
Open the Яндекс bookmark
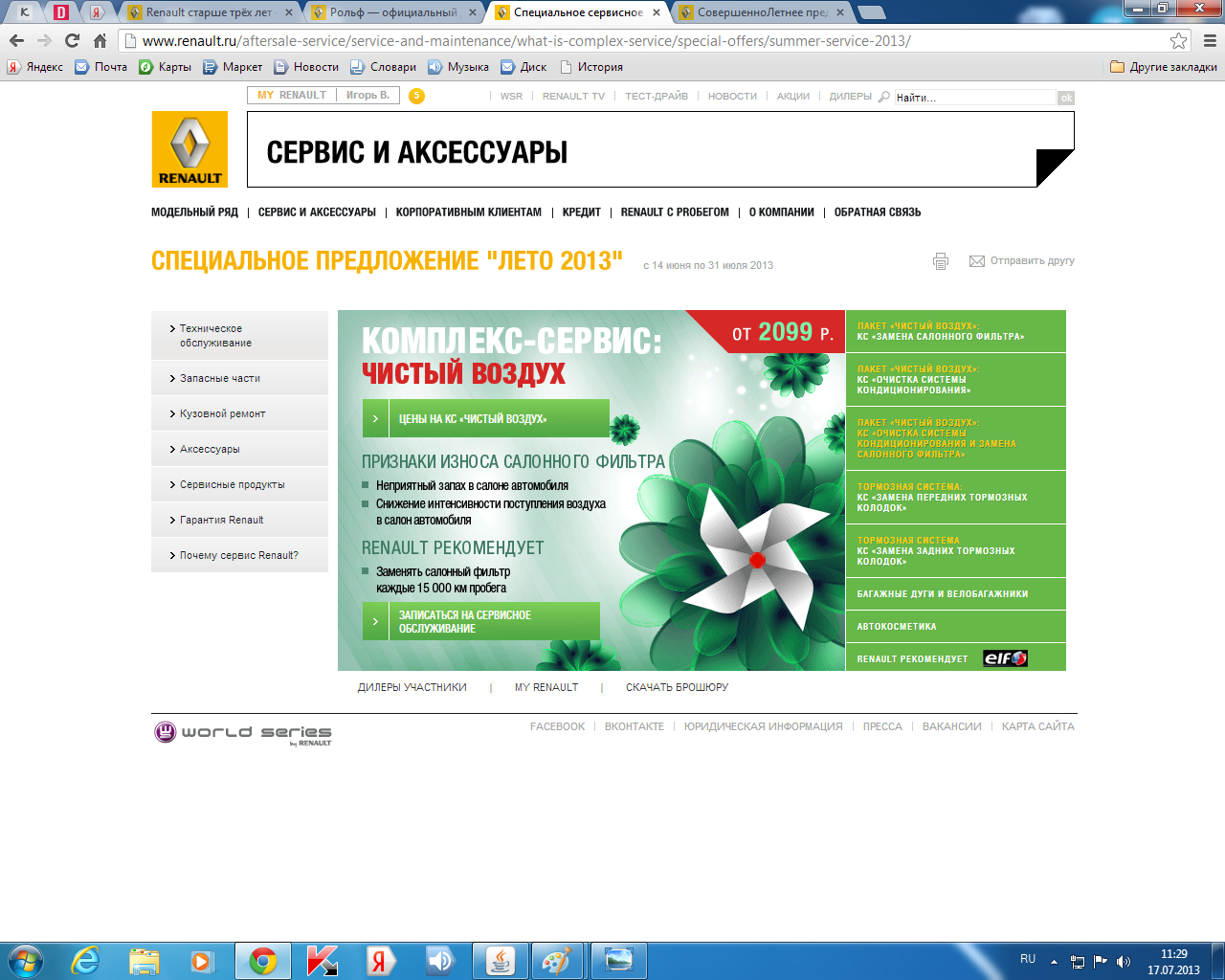[35, 67]
